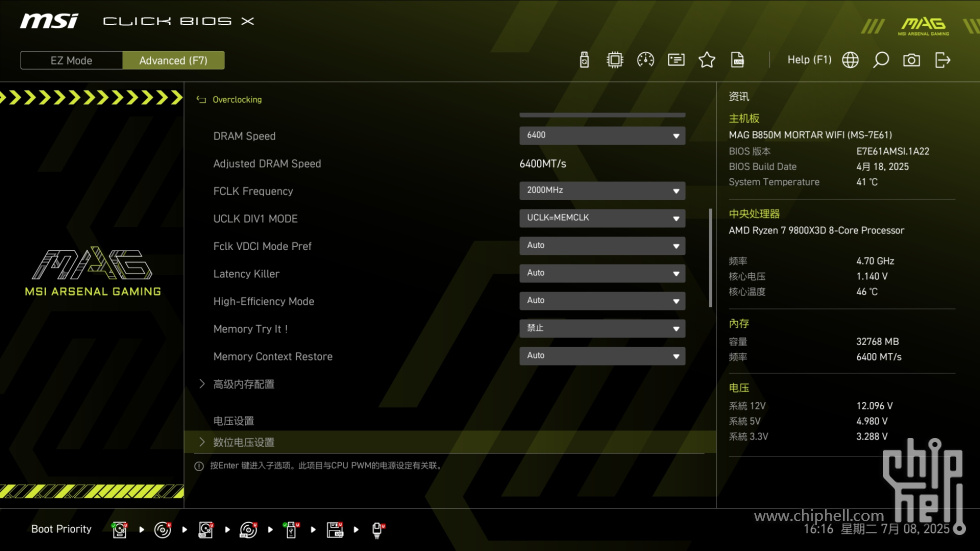This screenshot has height=551, width=980.
Task: Open the M-Flash USB drive icon
Action: coord(584,60)
